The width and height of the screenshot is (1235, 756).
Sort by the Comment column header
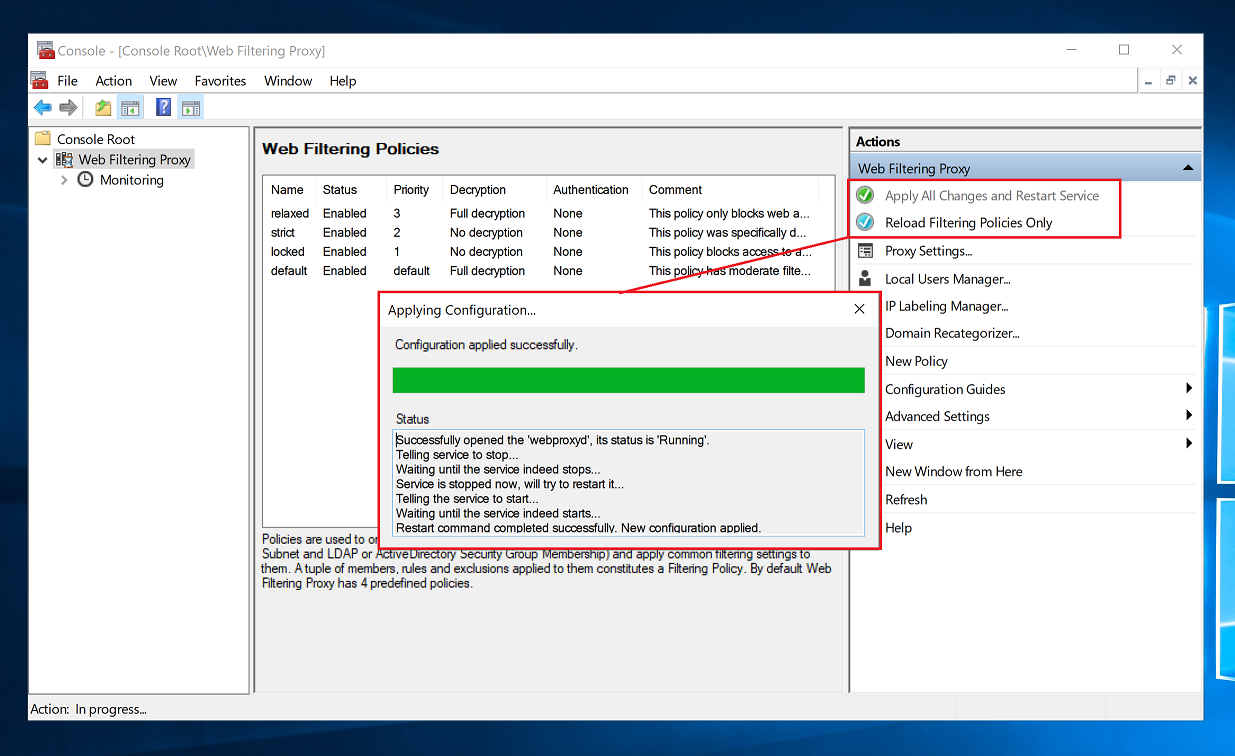coord(730,189)
